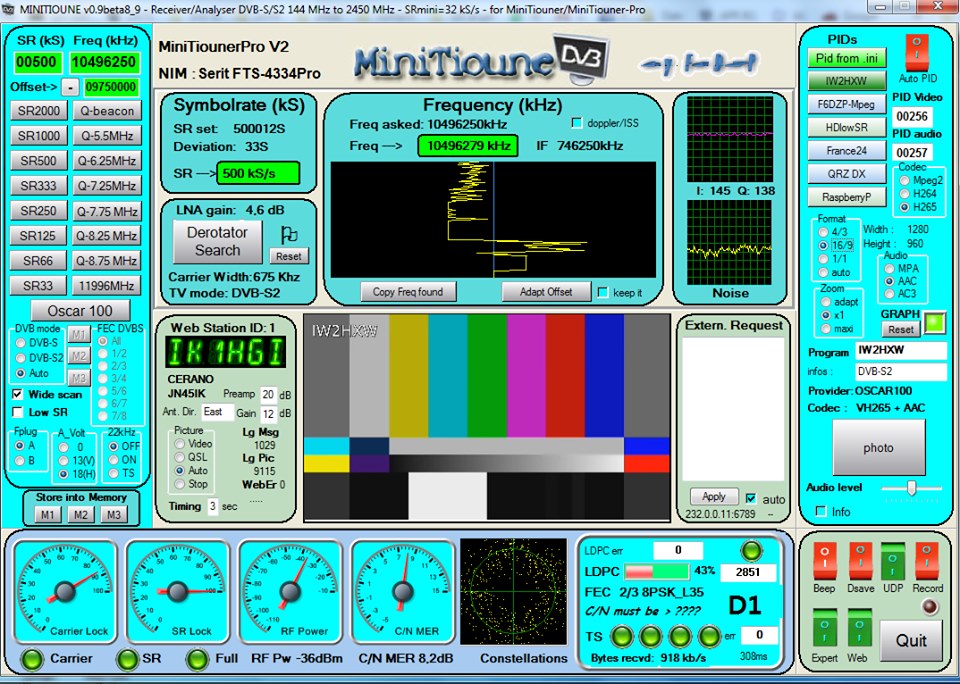Image resolution: width=960 pixels, height=684 pixels.
Task: Click the MiniTioune DVB logo
Action: [x=482, y=60]
